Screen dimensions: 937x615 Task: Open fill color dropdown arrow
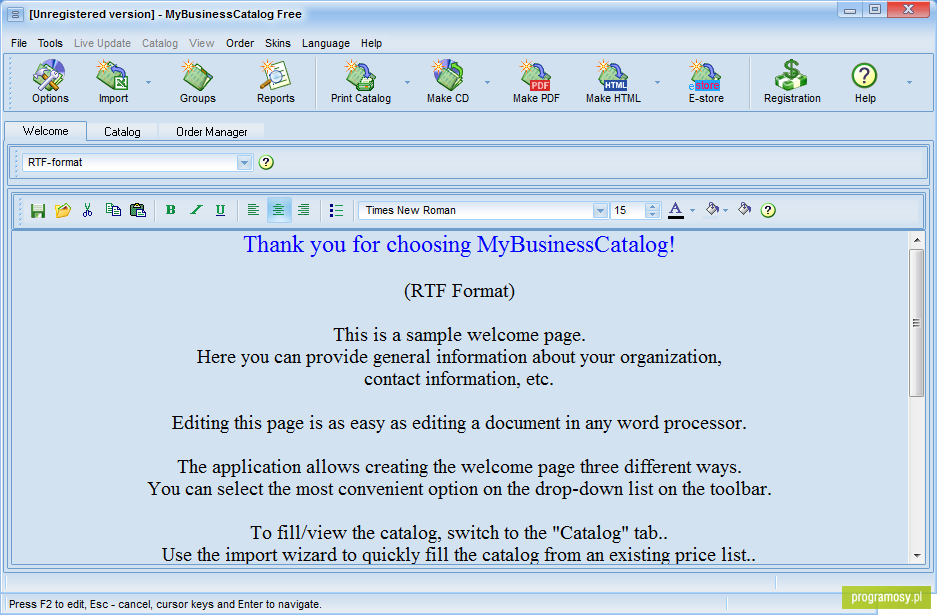(x=725, y=210)
